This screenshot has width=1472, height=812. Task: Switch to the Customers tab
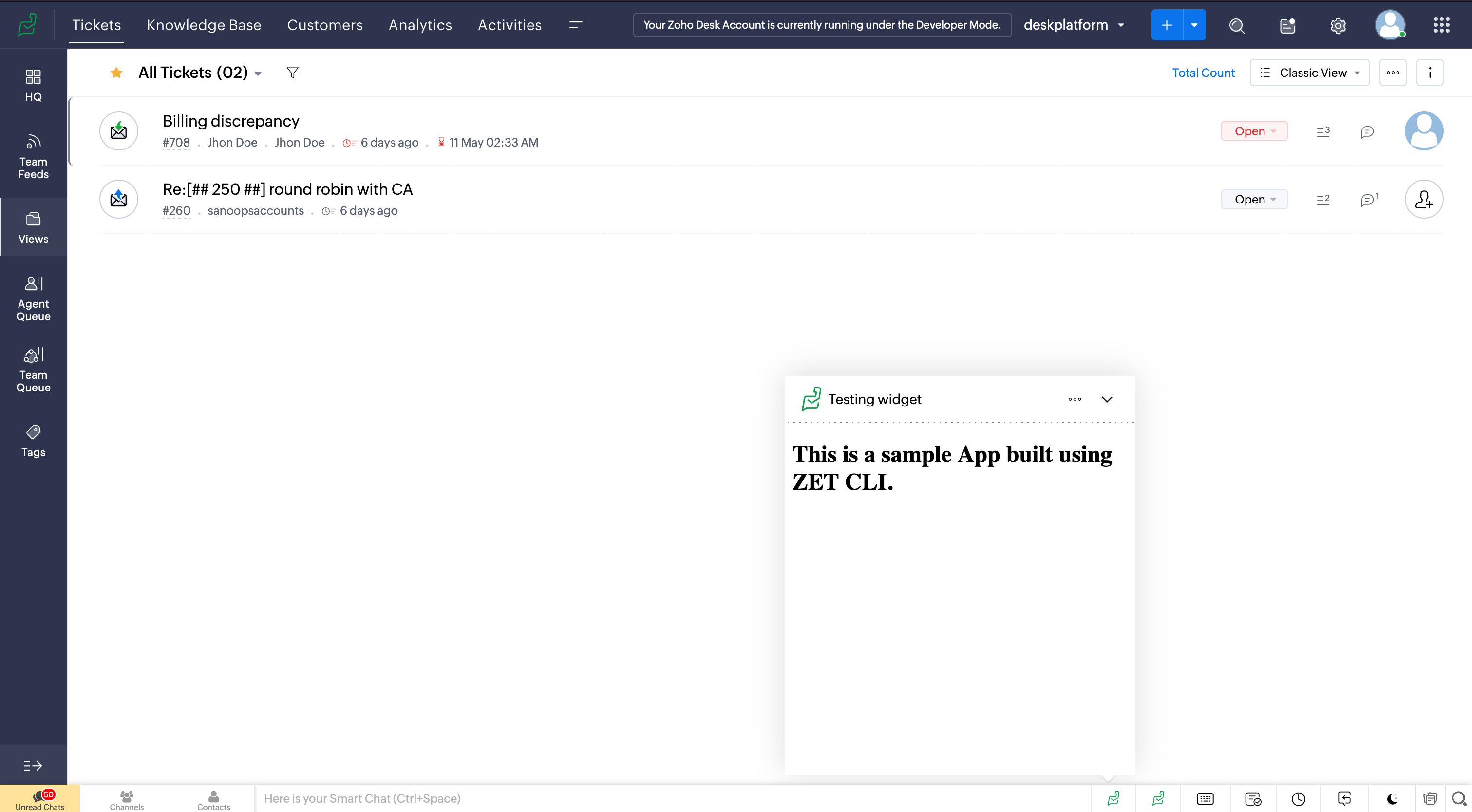(324, 24)
